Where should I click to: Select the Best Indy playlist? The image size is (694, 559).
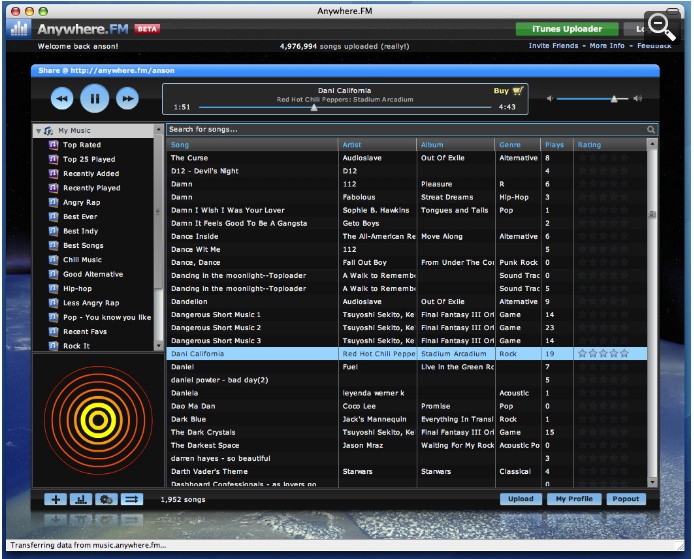tap(81, 231)
